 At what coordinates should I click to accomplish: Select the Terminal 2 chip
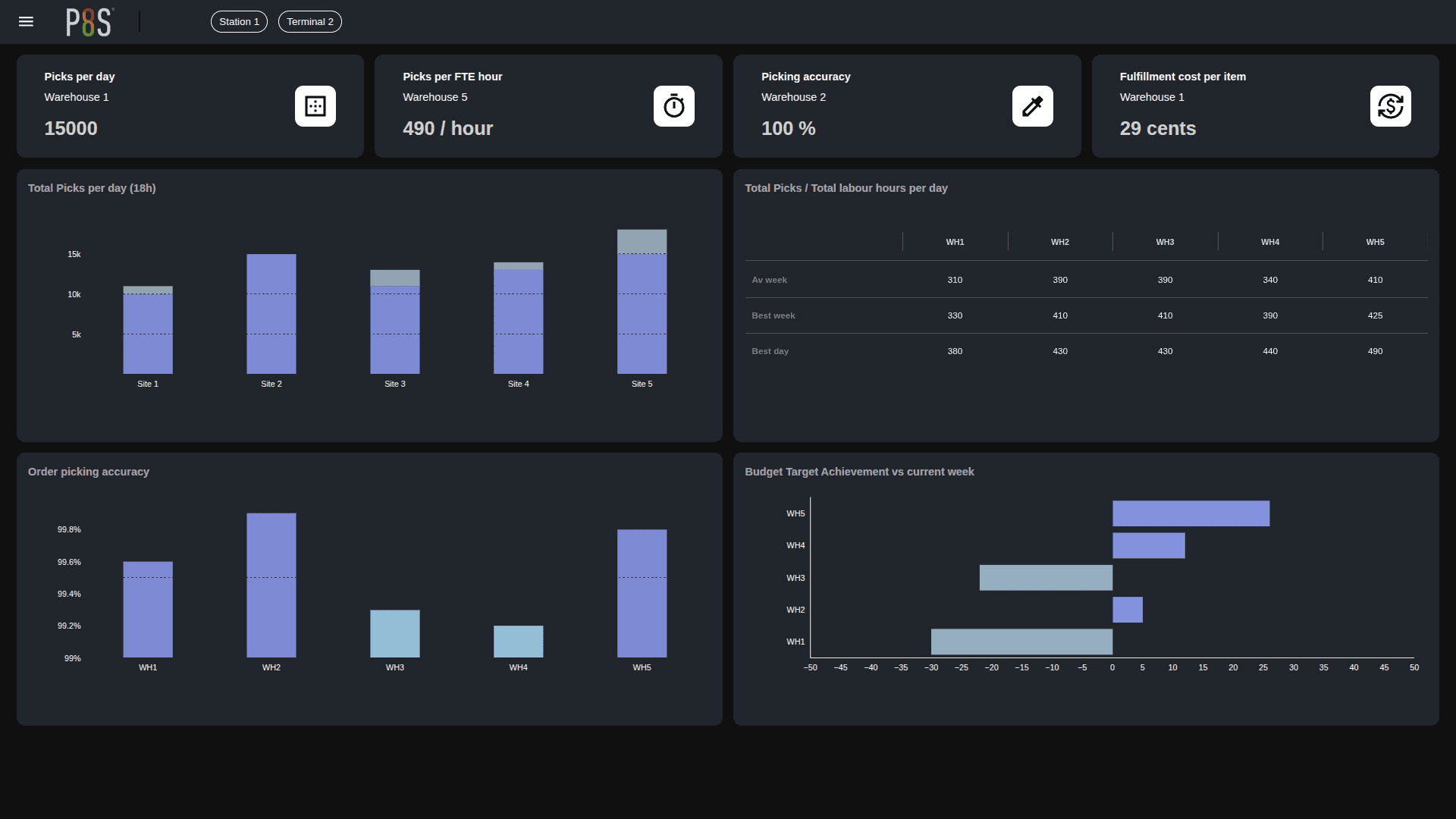click(x=309, y=22)
